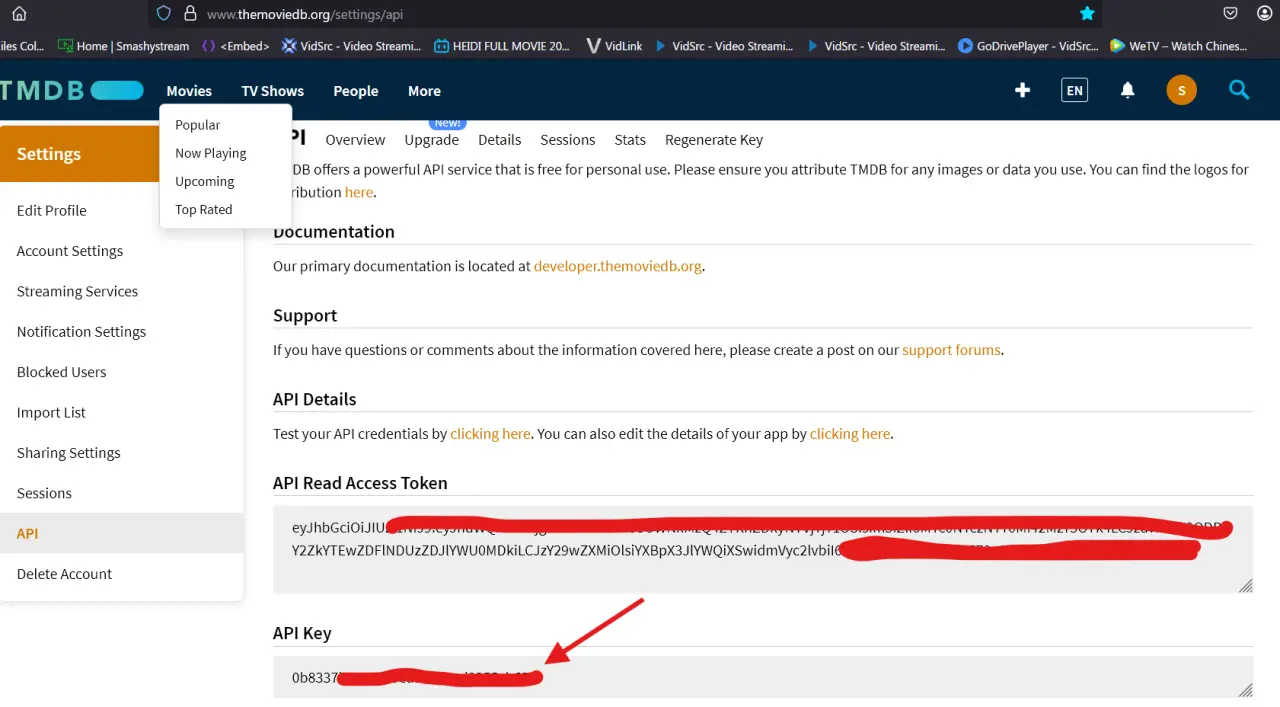Open the People menu

[356, 91]
